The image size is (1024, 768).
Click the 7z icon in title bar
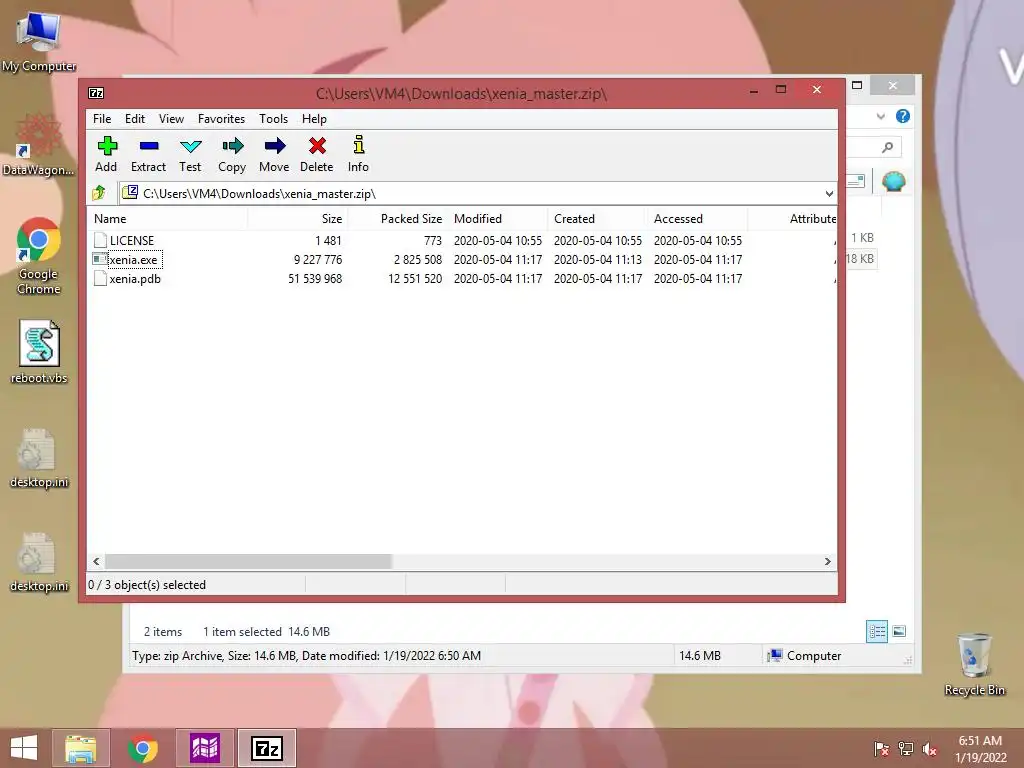(96, 93)
